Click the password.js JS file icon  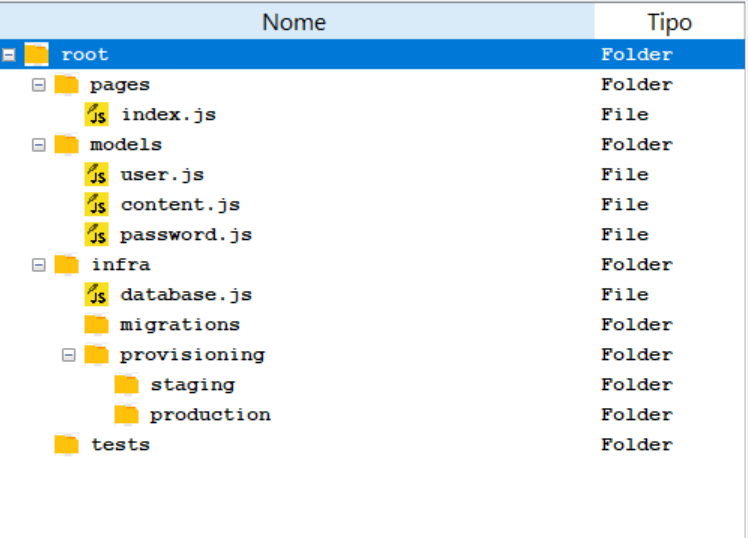pyautogui.click(x=97, y=234)
